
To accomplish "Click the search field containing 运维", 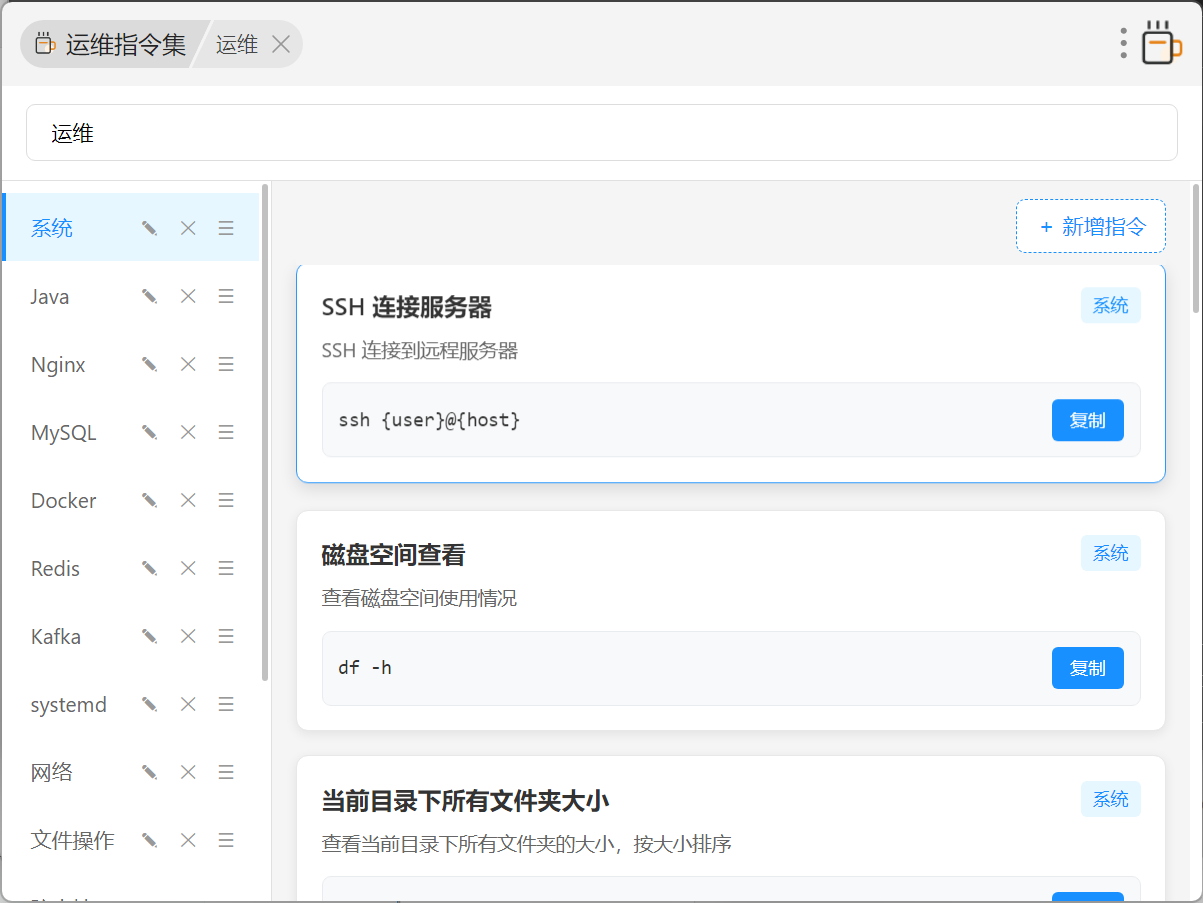I will point(600,133).
